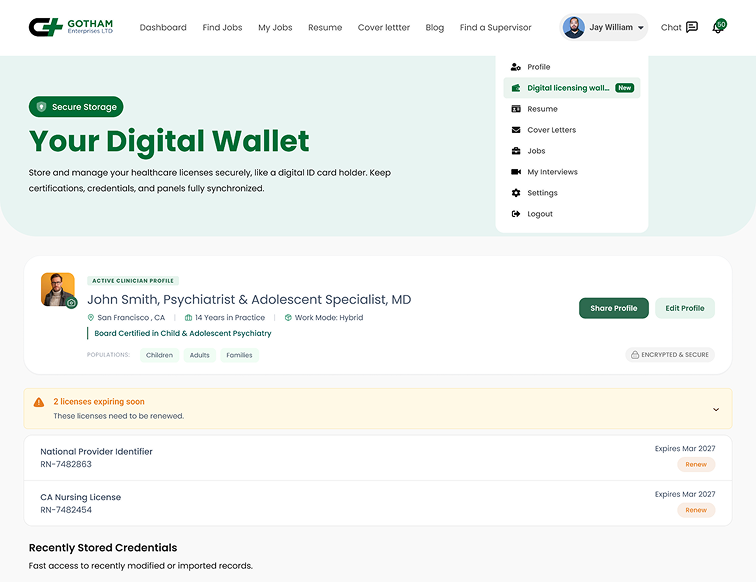Screen dimensions: 756x582
Task: Open notifications bell with badge
Action: point(719,26)
